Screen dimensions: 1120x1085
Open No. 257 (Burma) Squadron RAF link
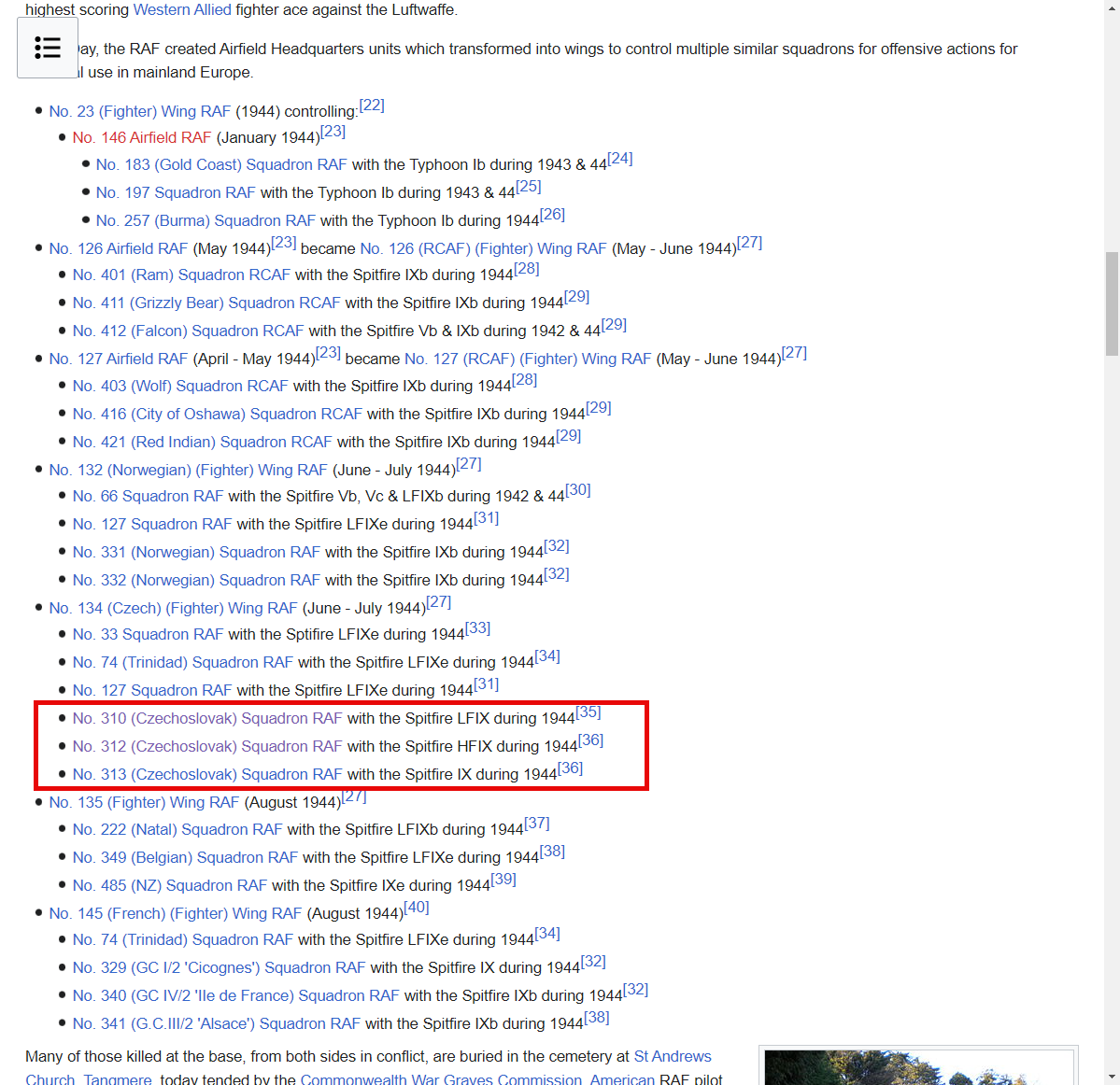(x=206, y=221)
